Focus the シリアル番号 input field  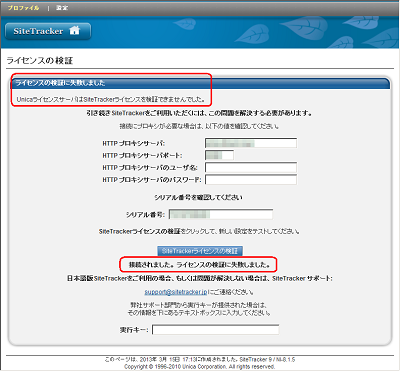coord(221,214)
